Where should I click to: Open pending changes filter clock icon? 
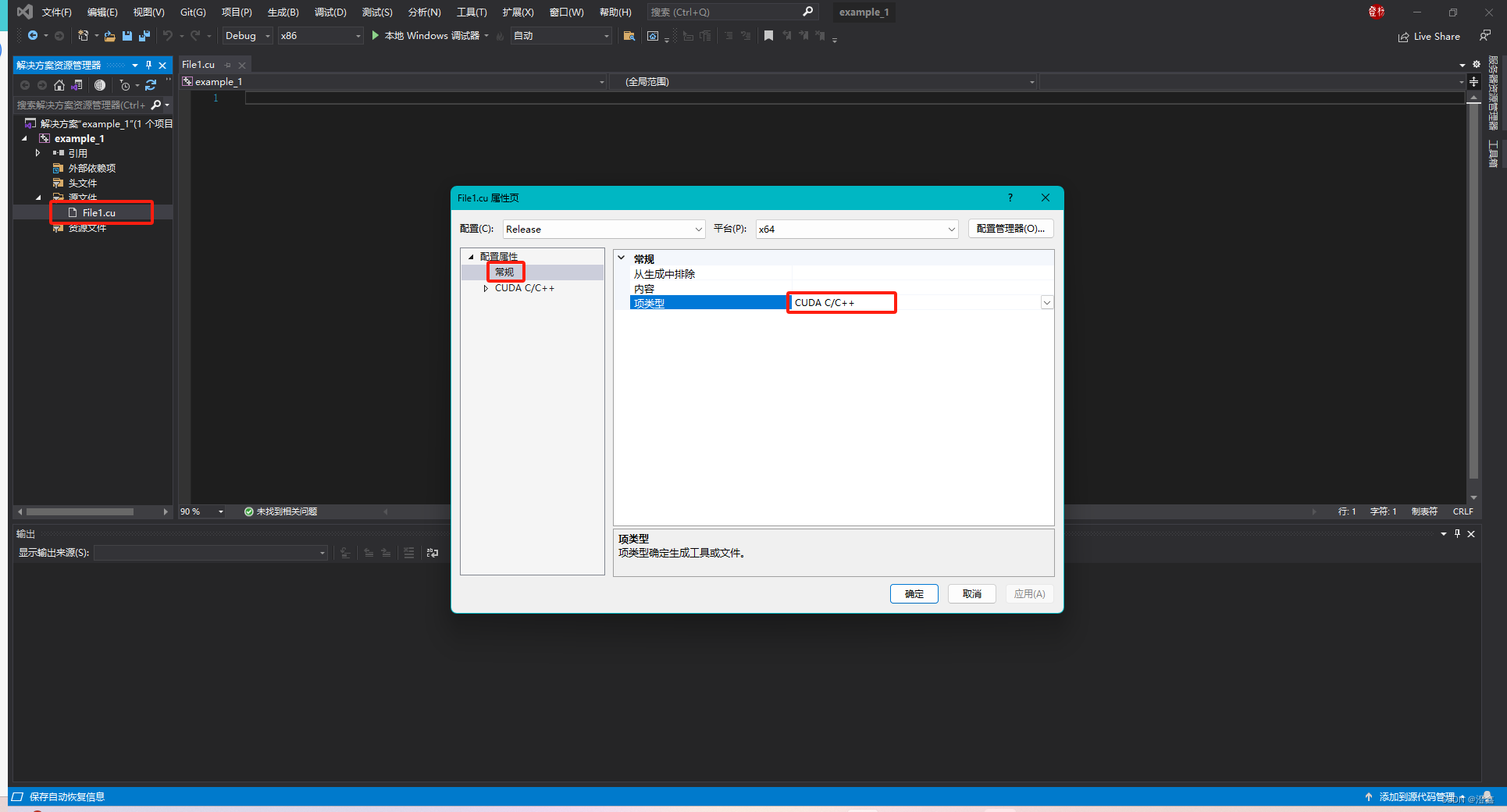[x=125, y=85]
